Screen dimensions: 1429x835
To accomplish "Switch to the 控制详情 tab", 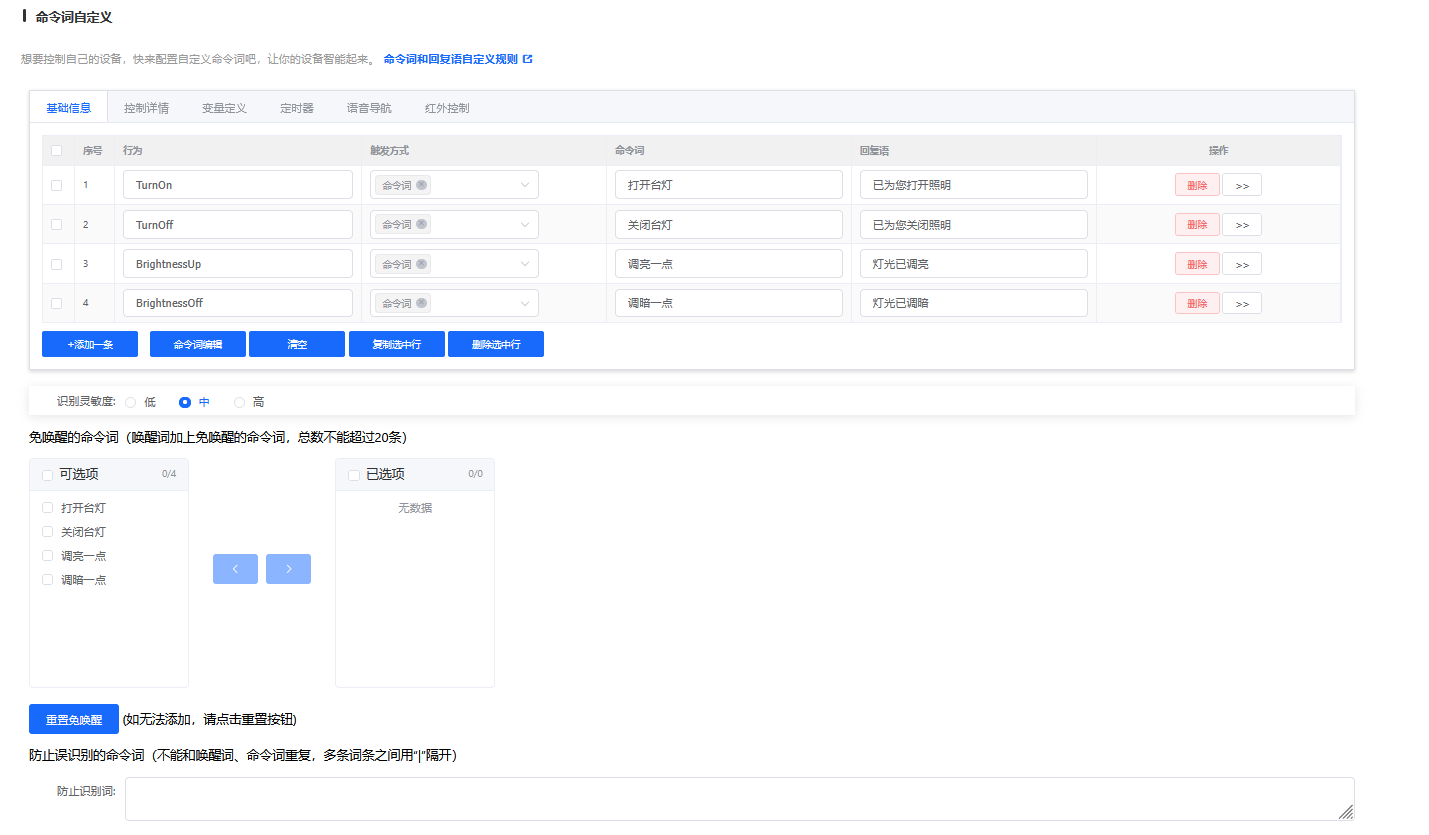I will point(146,108).
